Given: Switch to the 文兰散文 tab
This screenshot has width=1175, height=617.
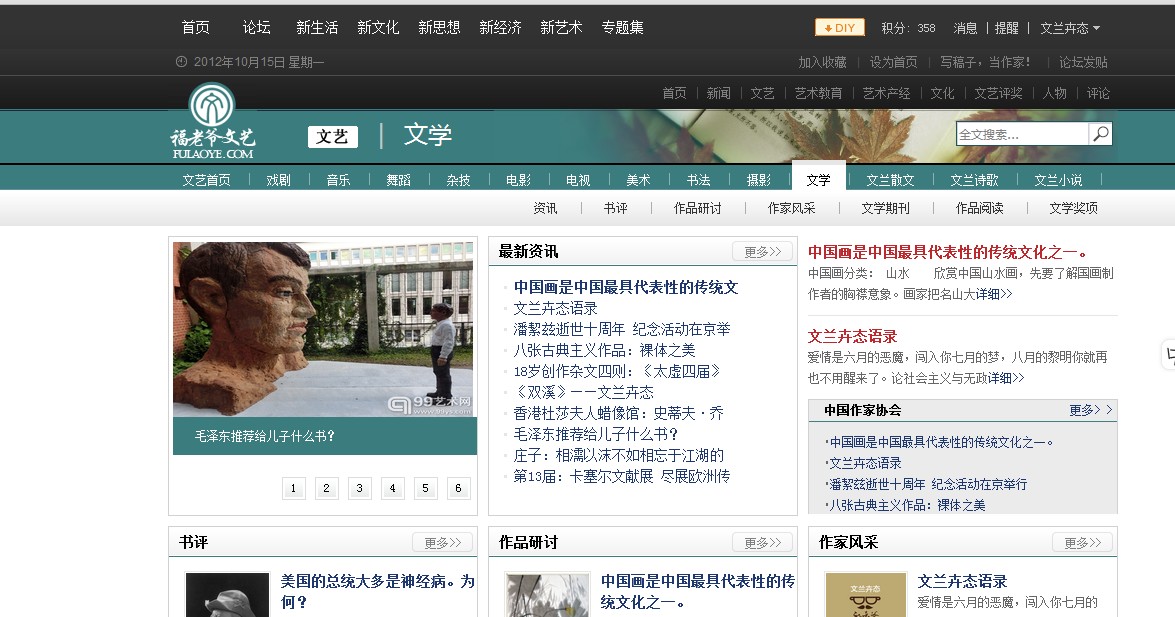Looking at the screenshot, I should tap(890, 180).
